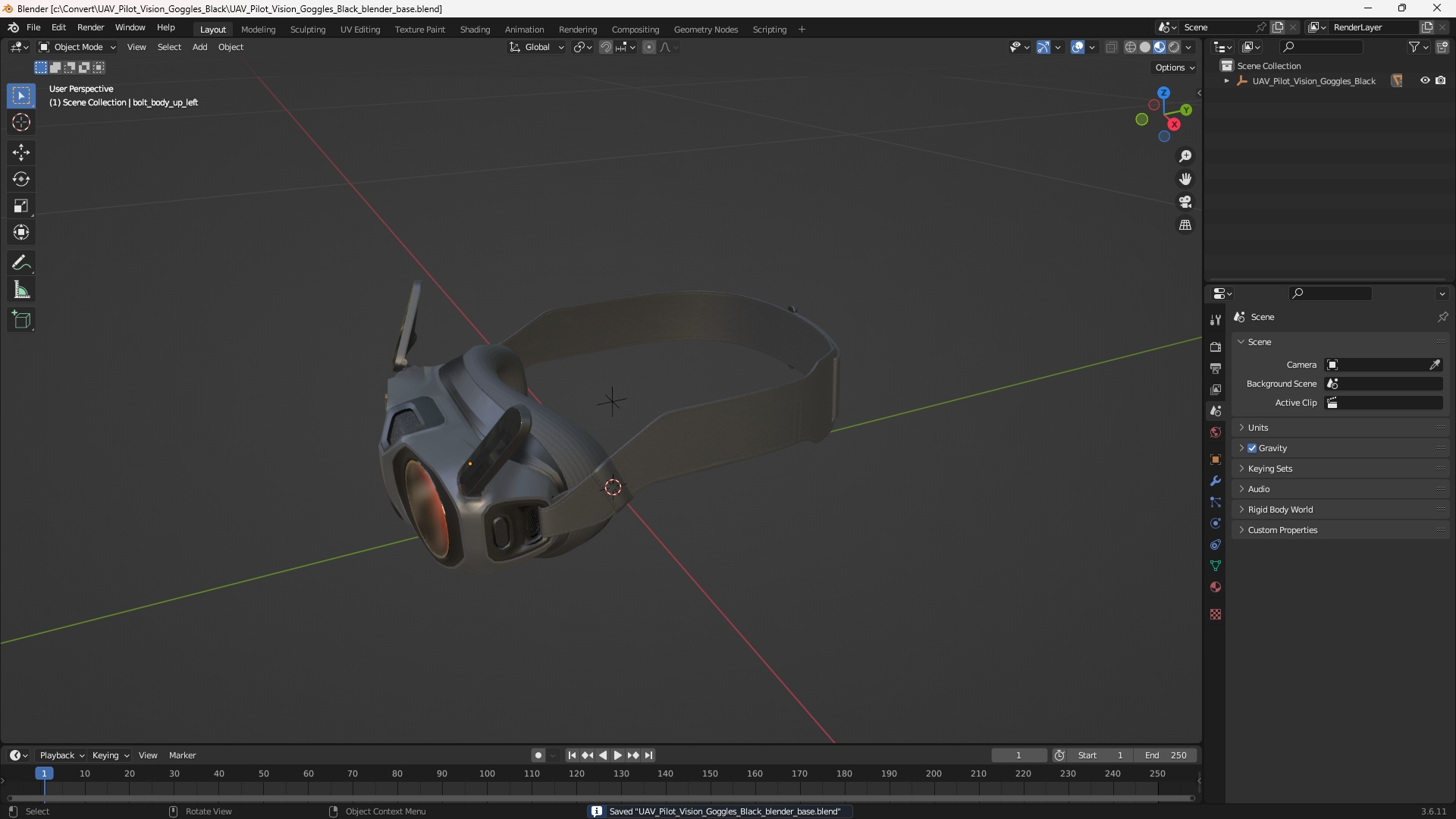1456x819 pixels.
Task: Click the Camera selection field
Action: [1384, 365]
